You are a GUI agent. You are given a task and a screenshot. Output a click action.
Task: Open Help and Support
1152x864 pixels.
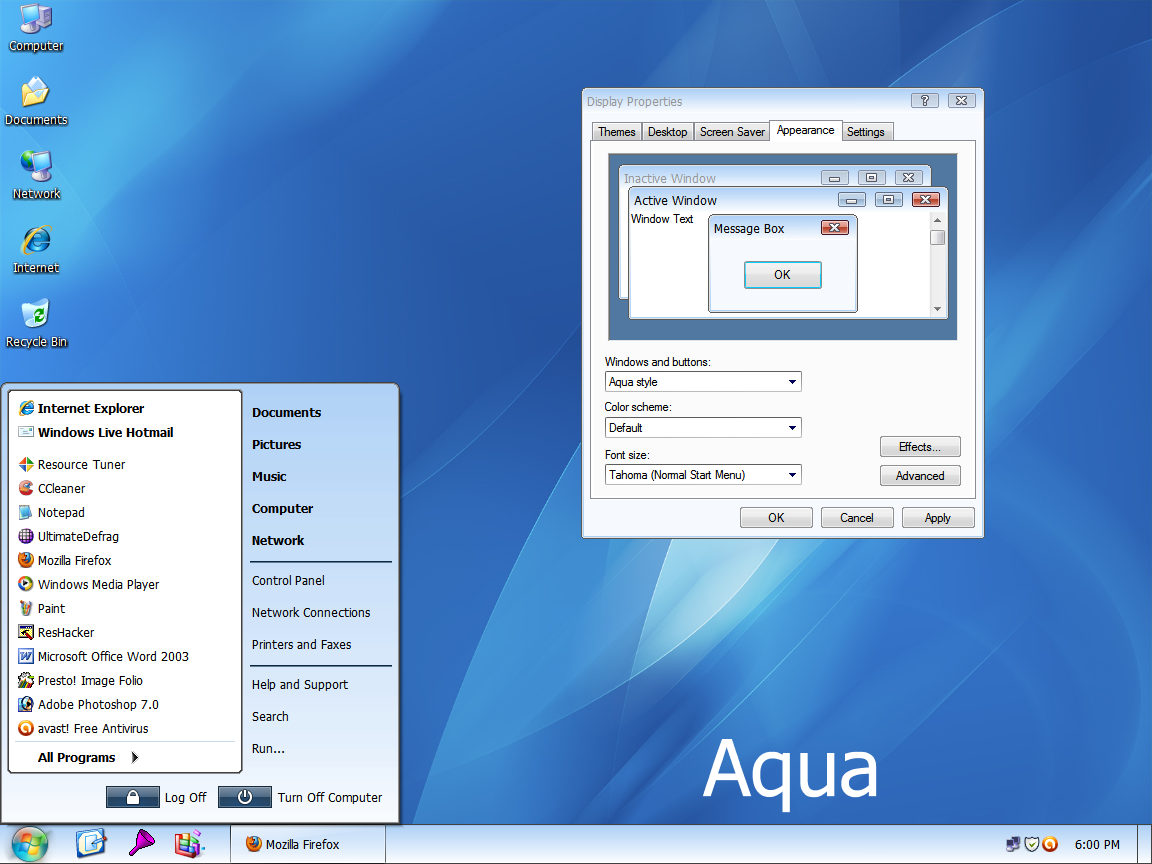(300, 685)
